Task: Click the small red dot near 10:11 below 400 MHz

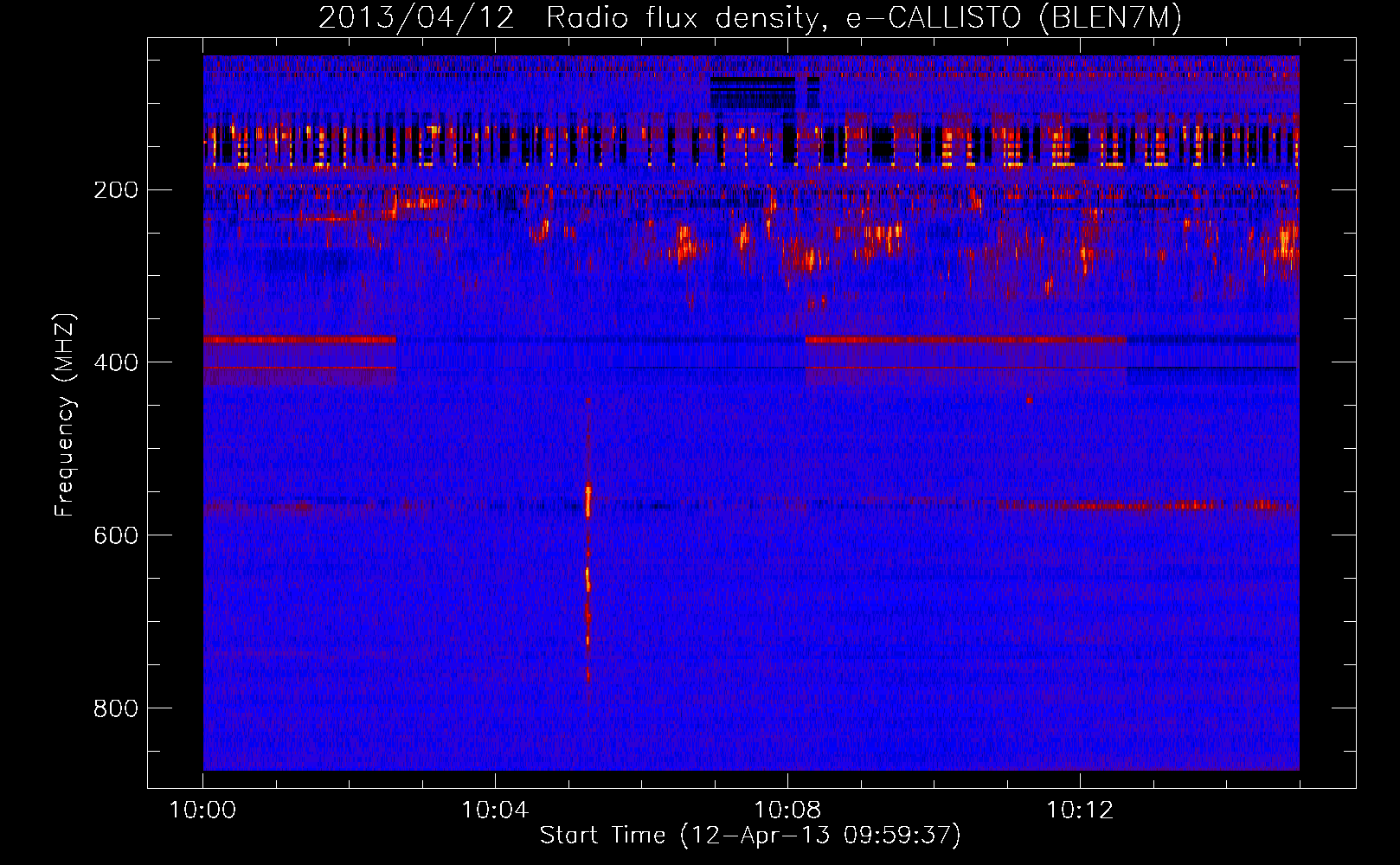Action: click(x=1029, y=400)
